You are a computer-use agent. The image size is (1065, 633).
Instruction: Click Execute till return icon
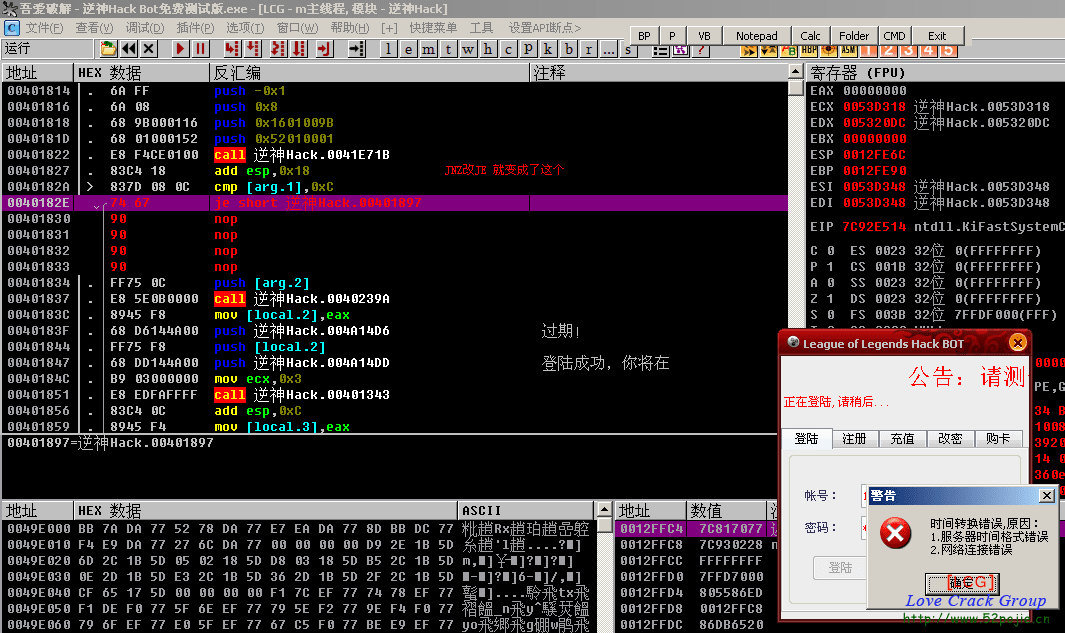pos(324,49)
